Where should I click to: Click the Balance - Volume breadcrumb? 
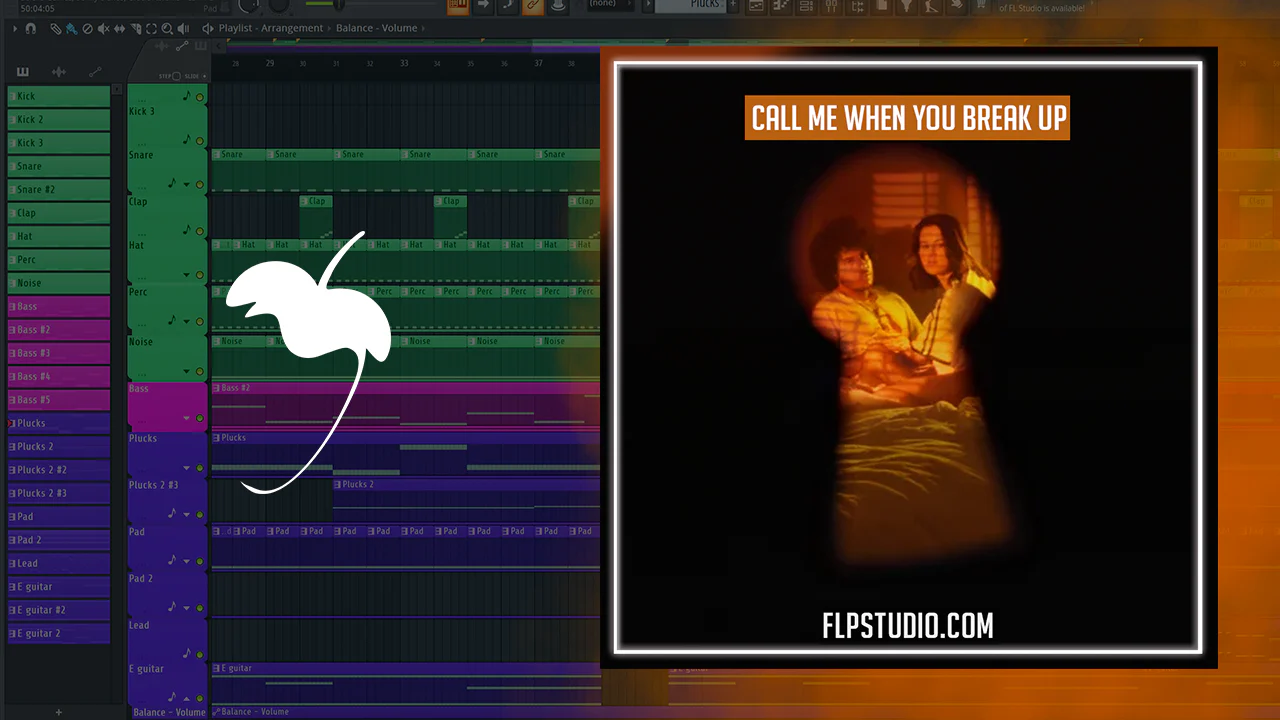coord(376,28)
